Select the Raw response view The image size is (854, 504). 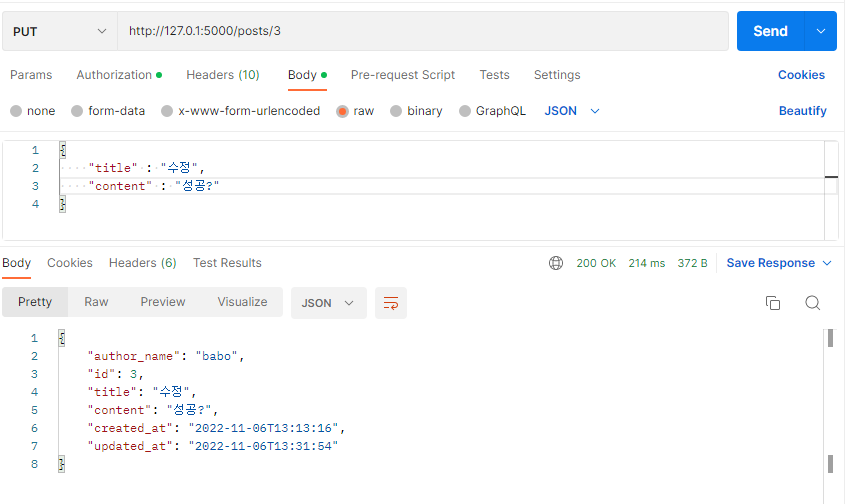96,302
